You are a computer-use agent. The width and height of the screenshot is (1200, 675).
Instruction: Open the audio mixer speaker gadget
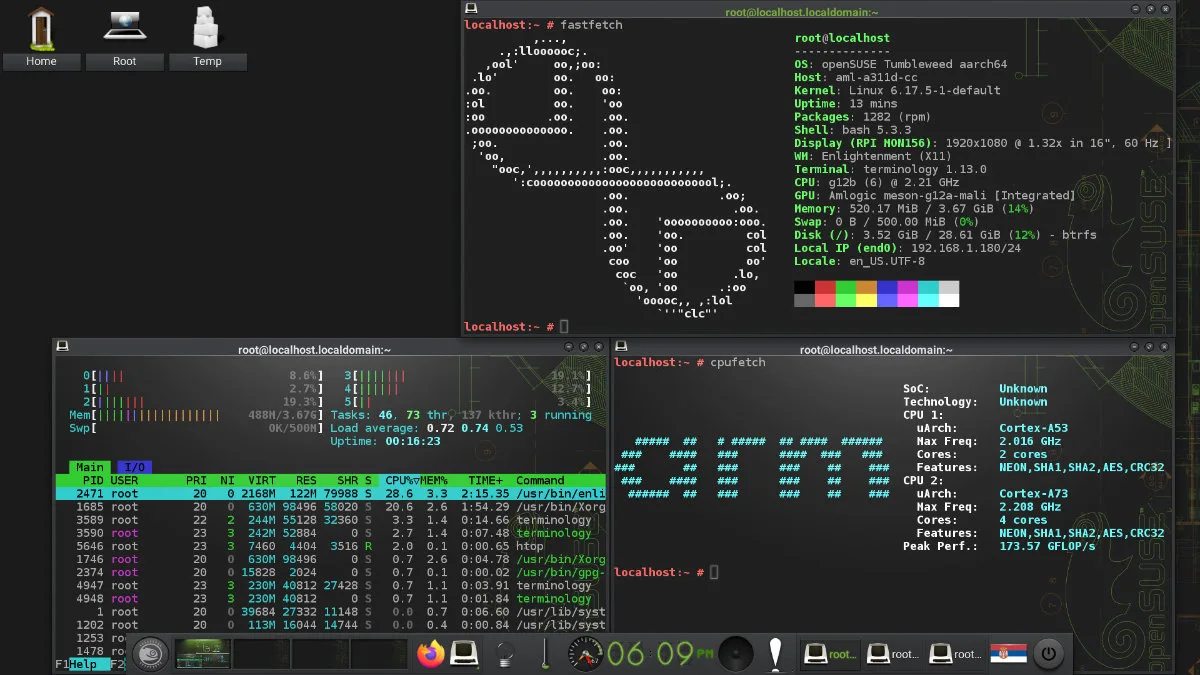(x=736, y=654)
